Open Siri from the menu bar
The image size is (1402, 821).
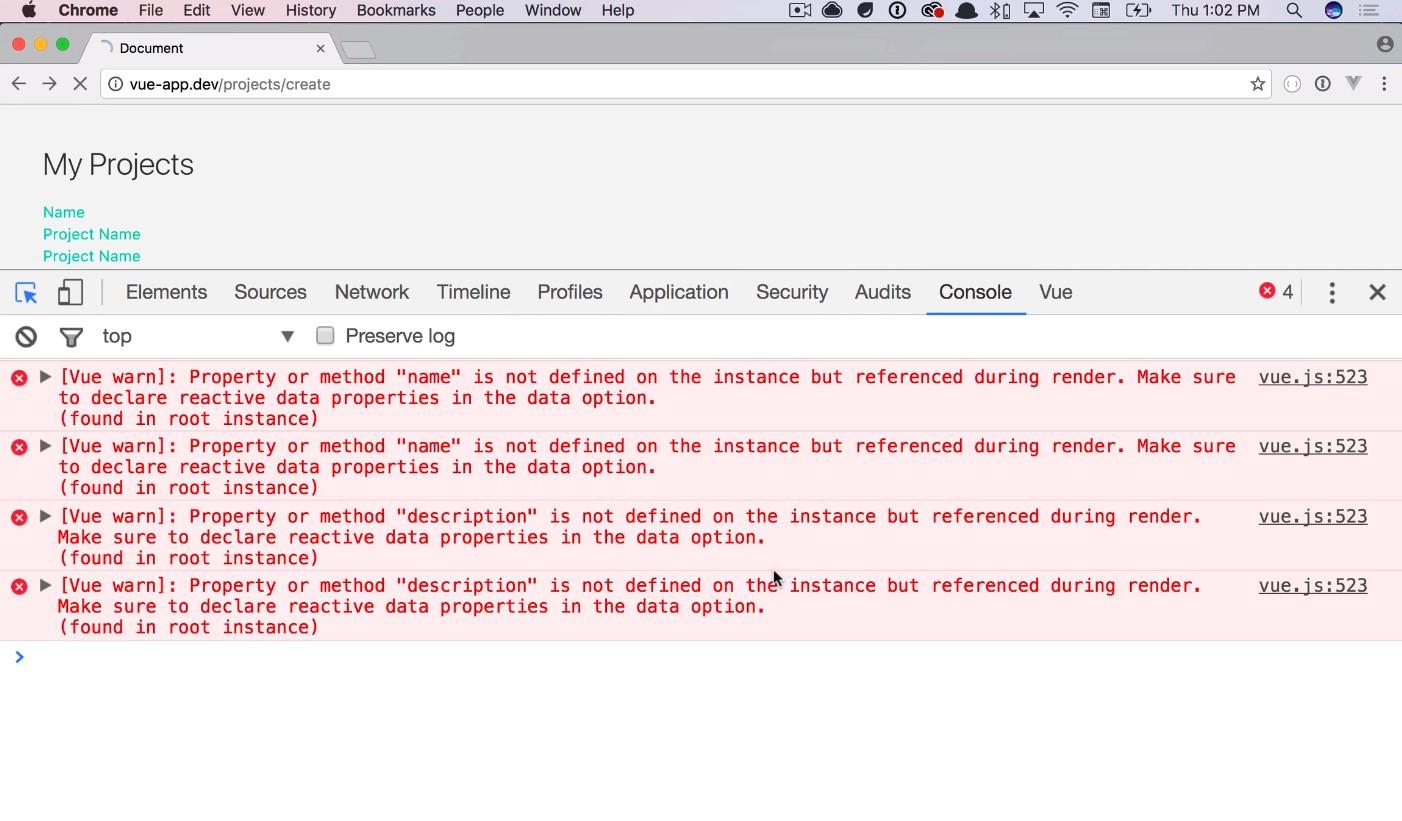(x=1333, y=10)
